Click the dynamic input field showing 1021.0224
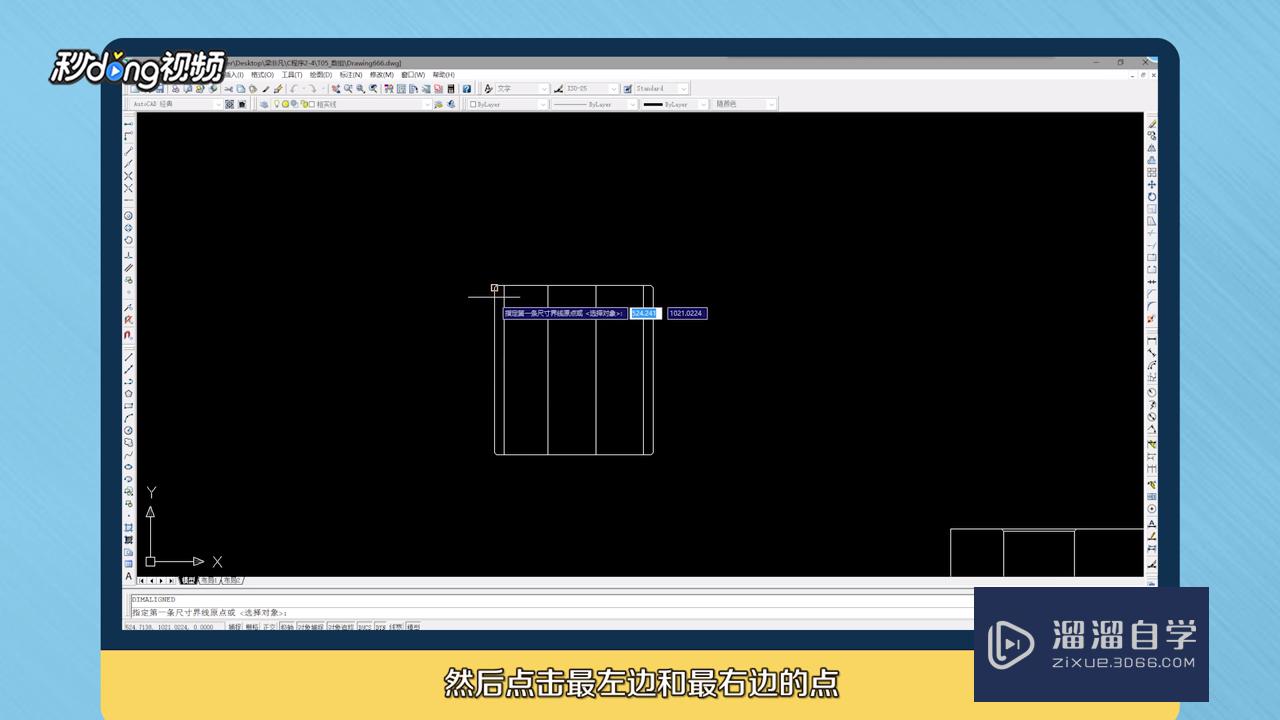This screenshot has height=720, width=1280. coord(687,313)
